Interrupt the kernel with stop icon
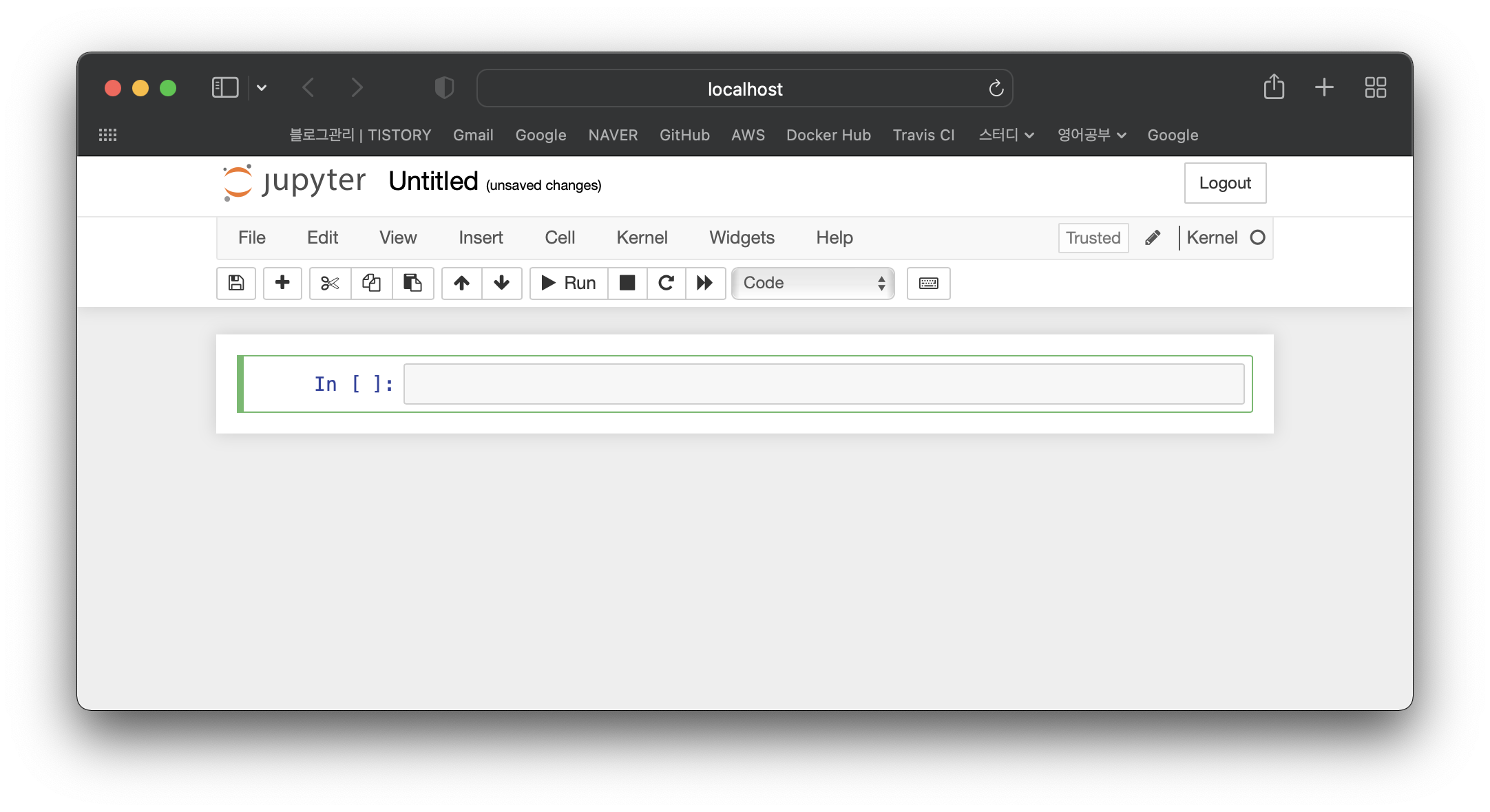The image size is (1490, 812). click(627, 283)
